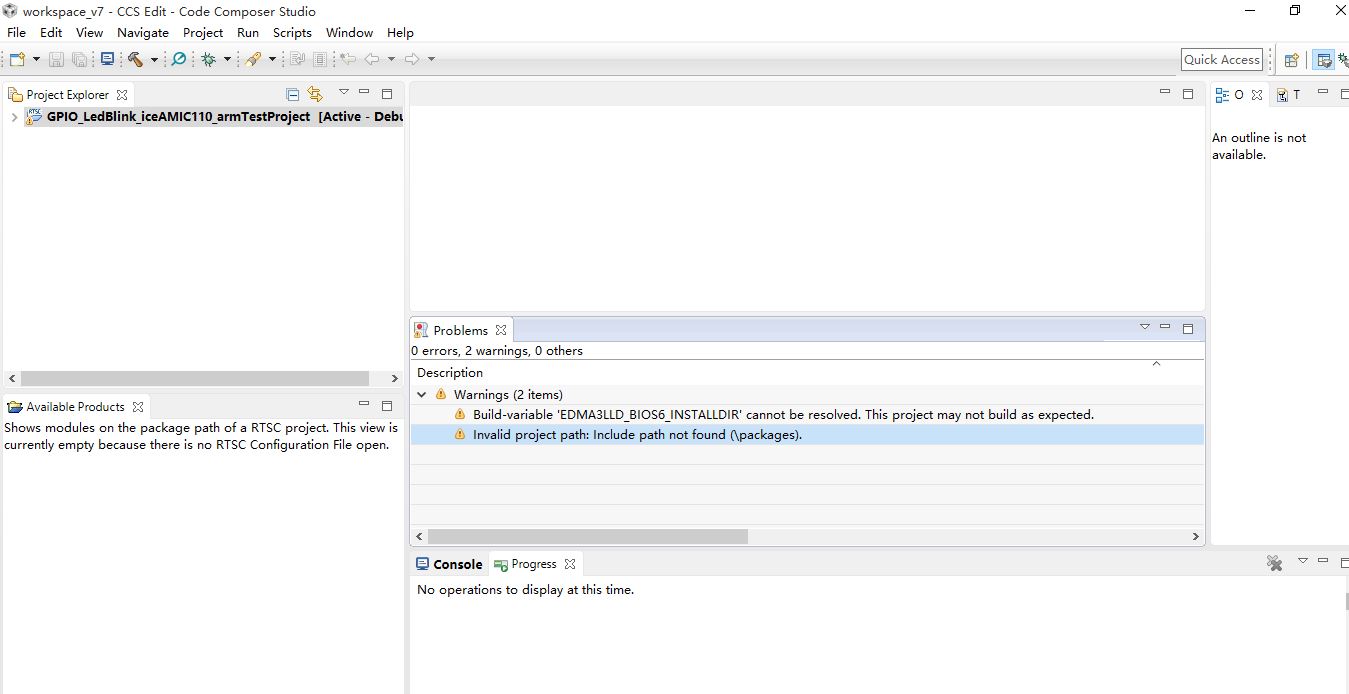Open the Run menu
This screenshot has height=694, width=1349.
248,32
